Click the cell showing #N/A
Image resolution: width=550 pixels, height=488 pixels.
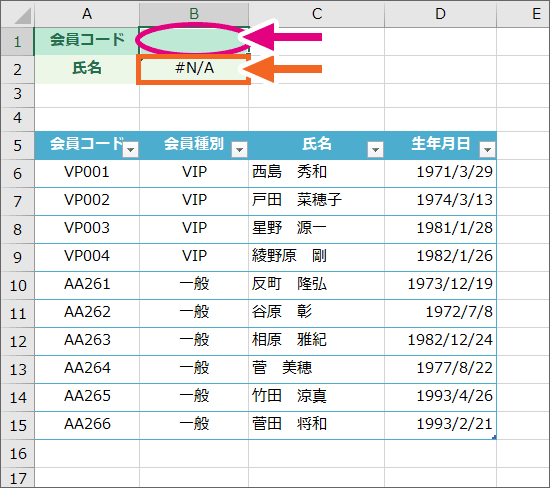194,69
